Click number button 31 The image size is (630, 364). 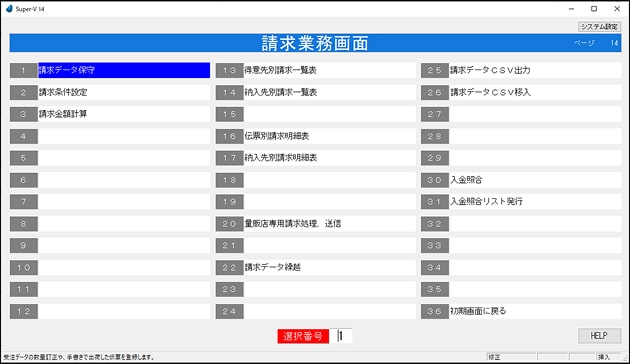point(435,202)
